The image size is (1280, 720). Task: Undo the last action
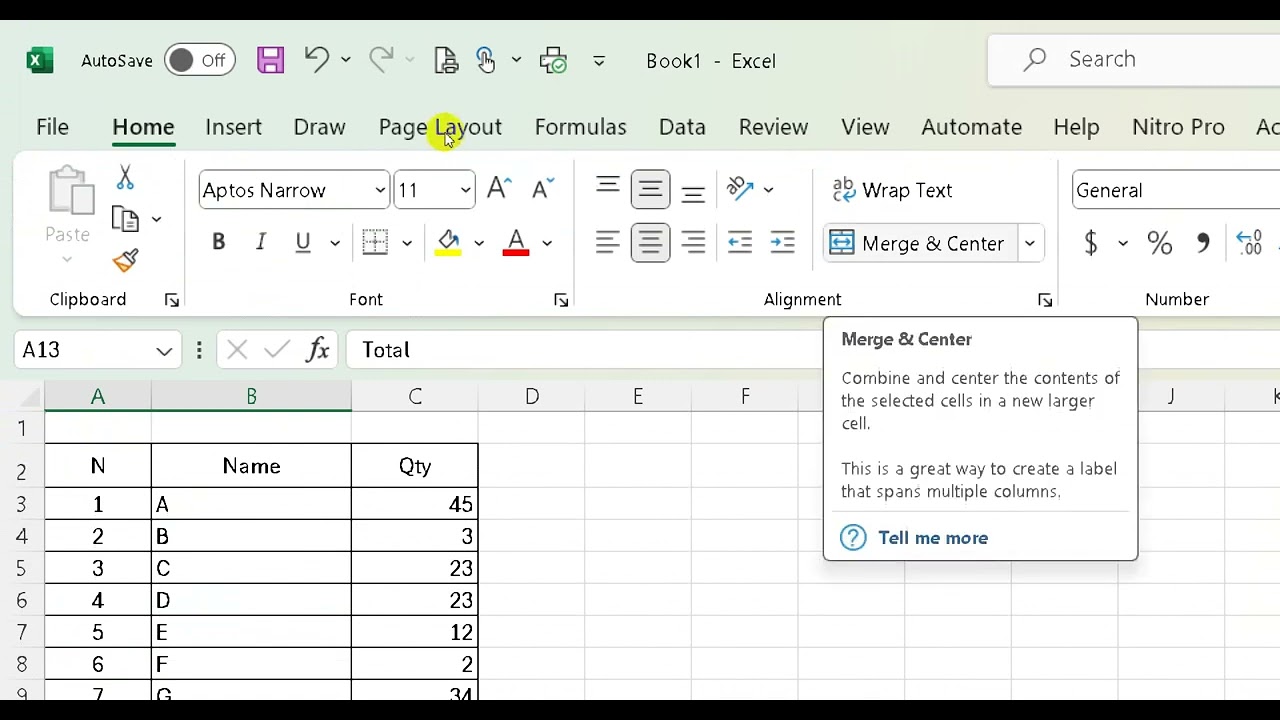click(x=317, y=60)
